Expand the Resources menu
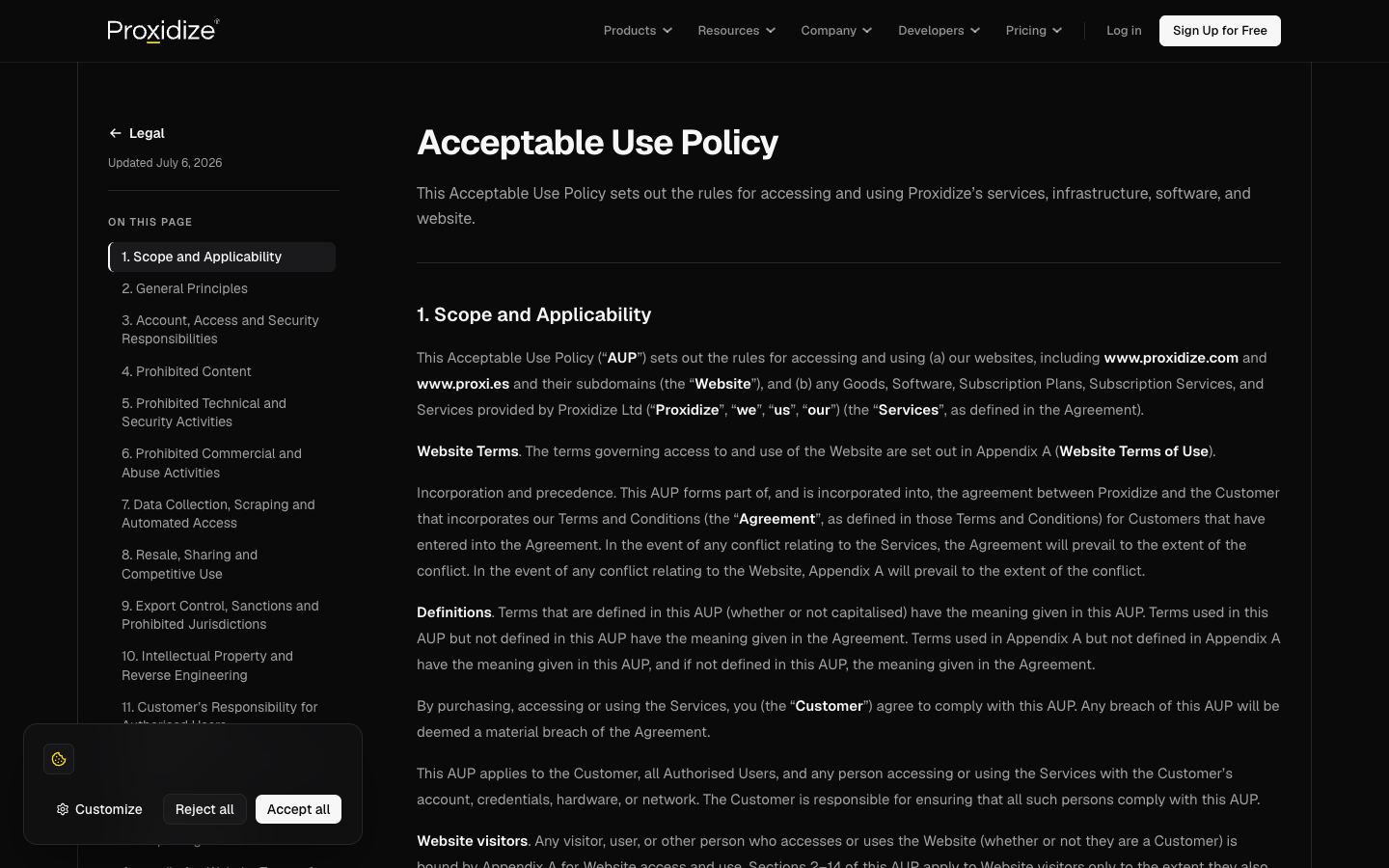 tap(736, 31)
